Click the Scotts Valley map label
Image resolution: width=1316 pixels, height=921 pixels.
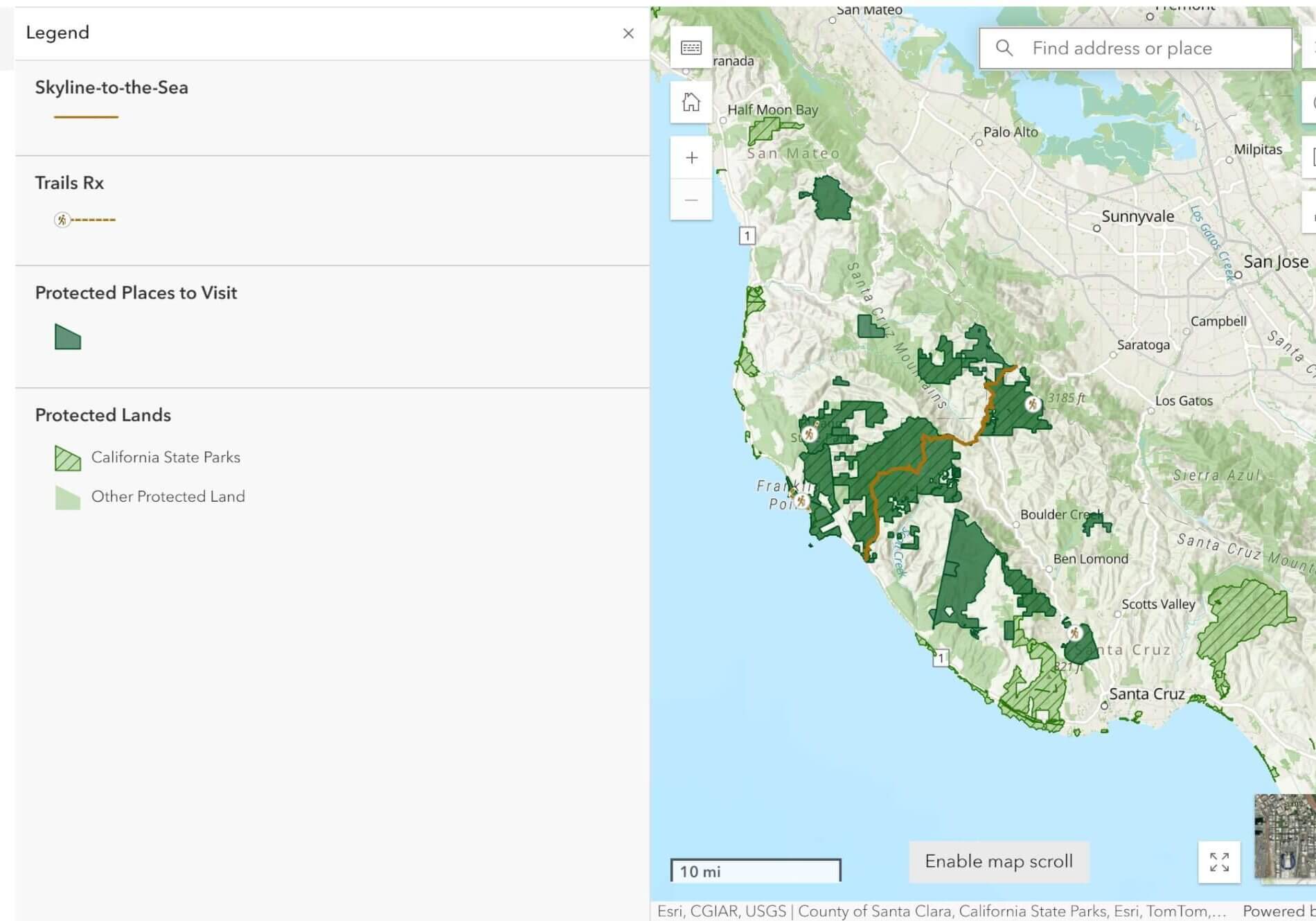coord(1158,604)
